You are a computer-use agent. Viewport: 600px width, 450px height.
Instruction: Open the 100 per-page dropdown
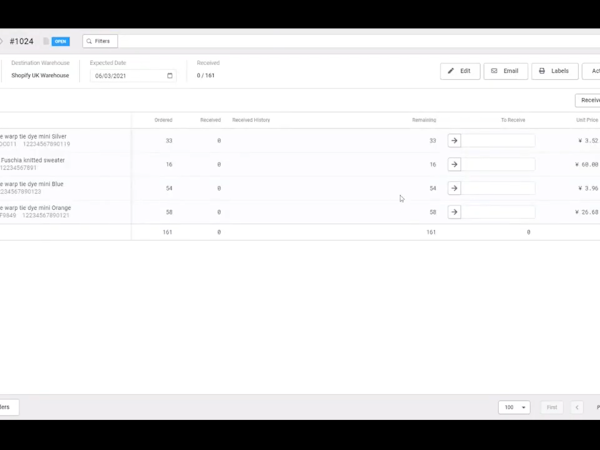(514, 407)
